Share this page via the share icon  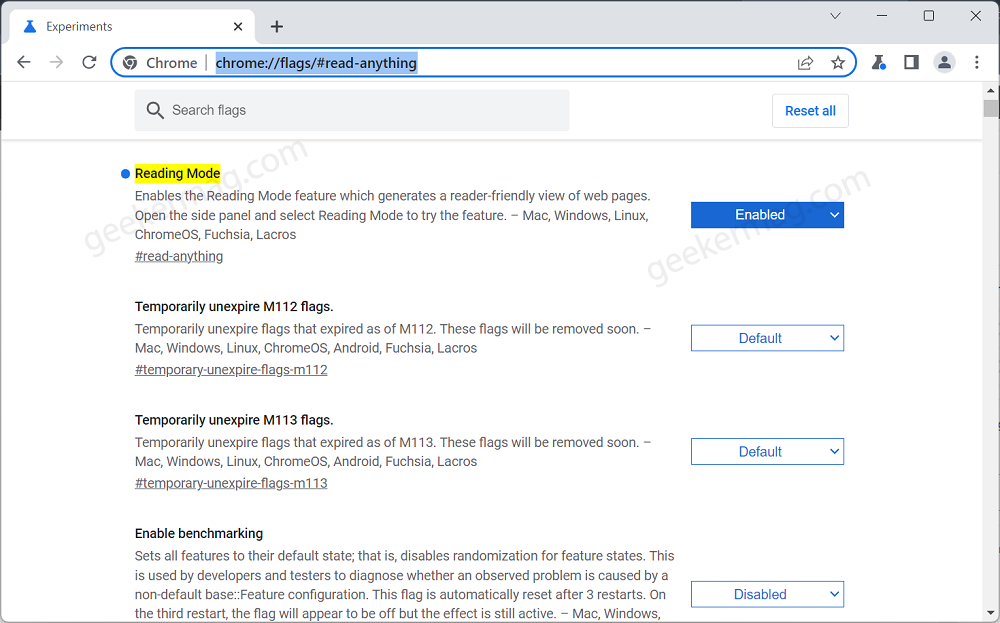[805, 62]
